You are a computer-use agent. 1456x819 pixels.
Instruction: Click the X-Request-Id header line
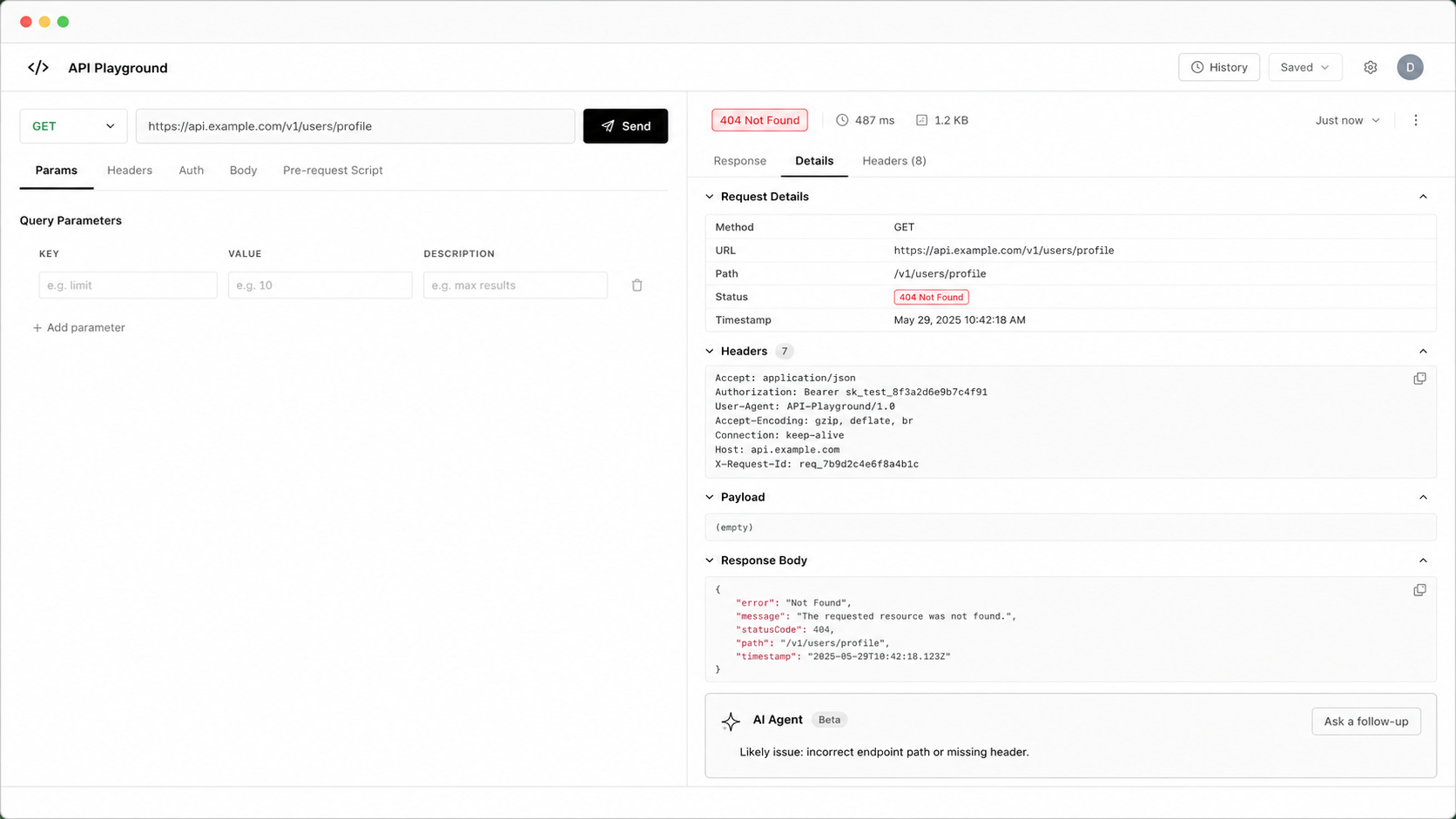click(x=817, y=465)
